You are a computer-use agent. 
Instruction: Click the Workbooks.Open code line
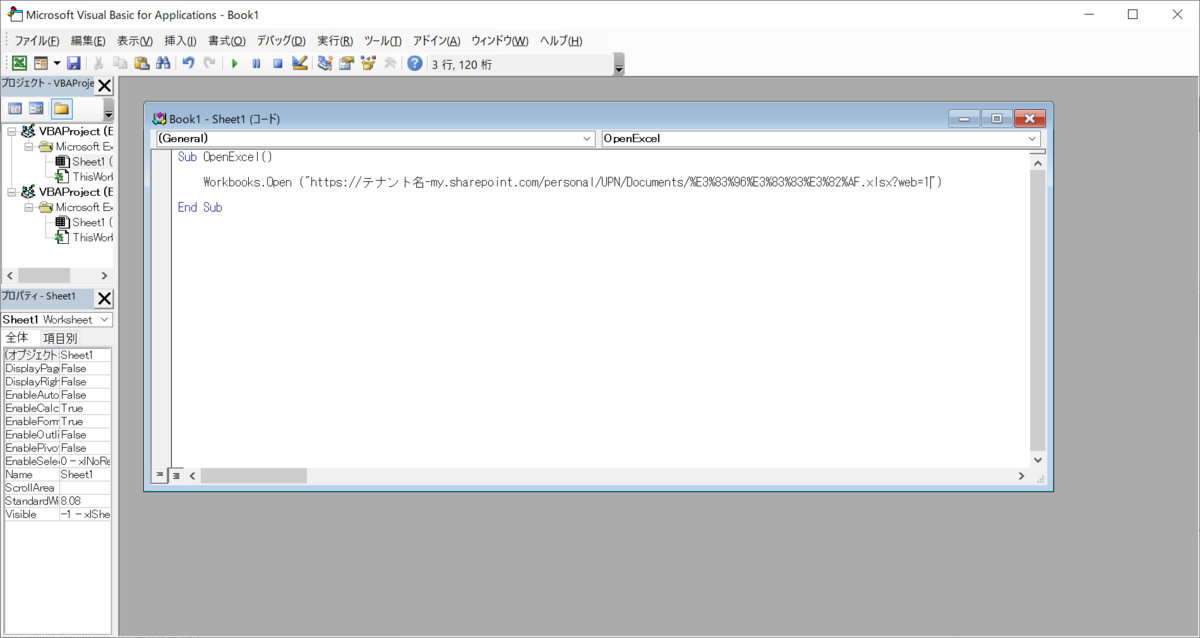[x=573, y=182]
